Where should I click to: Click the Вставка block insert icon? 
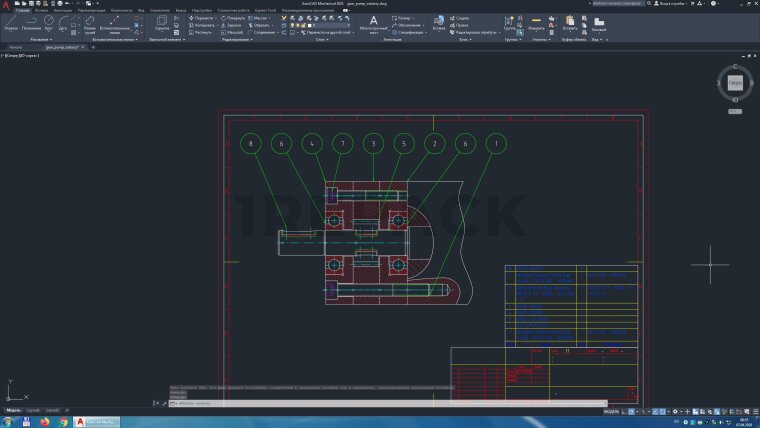pos(439,22)
